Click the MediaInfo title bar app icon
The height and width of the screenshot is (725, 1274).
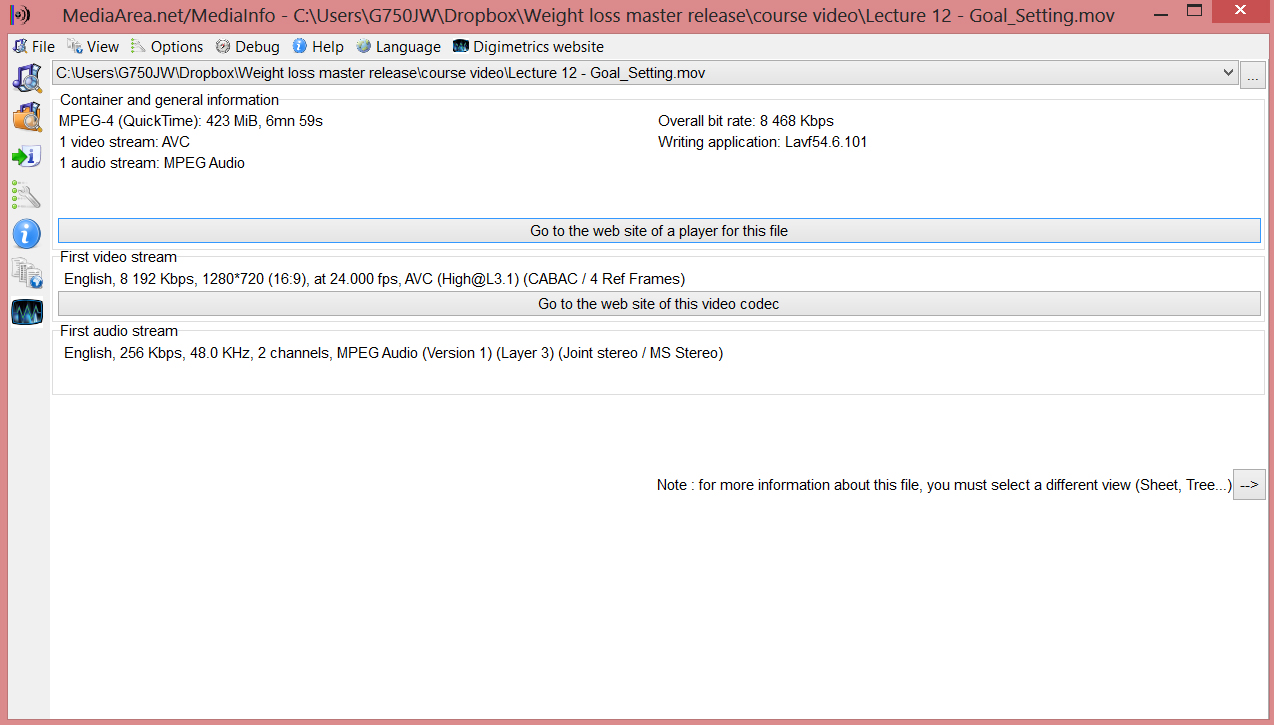pyautogui.click(x=20, y=15)
